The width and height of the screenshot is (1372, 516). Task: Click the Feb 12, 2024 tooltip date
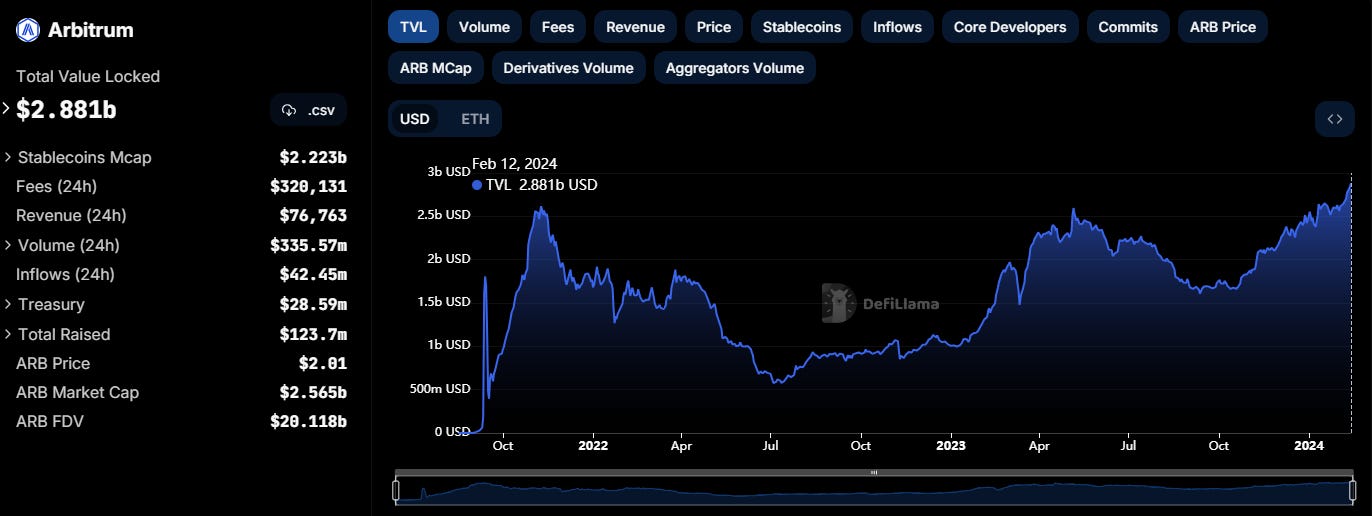pyautogui.click(x=515, y=164)
